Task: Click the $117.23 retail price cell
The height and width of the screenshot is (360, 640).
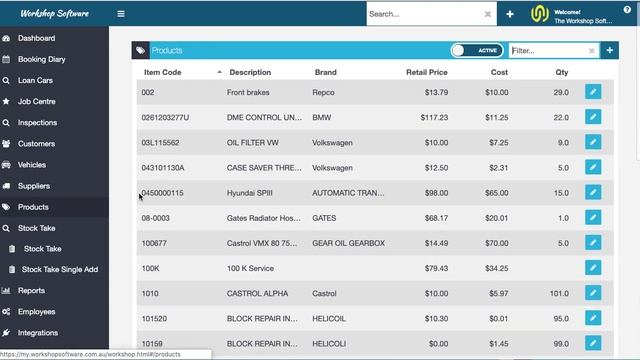Action: 434,118
